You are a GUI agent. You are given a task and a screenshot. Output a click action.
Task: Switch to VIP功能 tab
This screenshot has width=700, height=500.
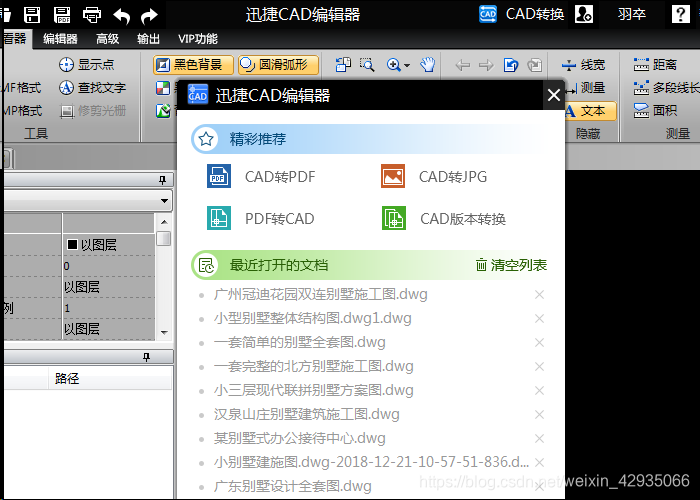point(198,39)
